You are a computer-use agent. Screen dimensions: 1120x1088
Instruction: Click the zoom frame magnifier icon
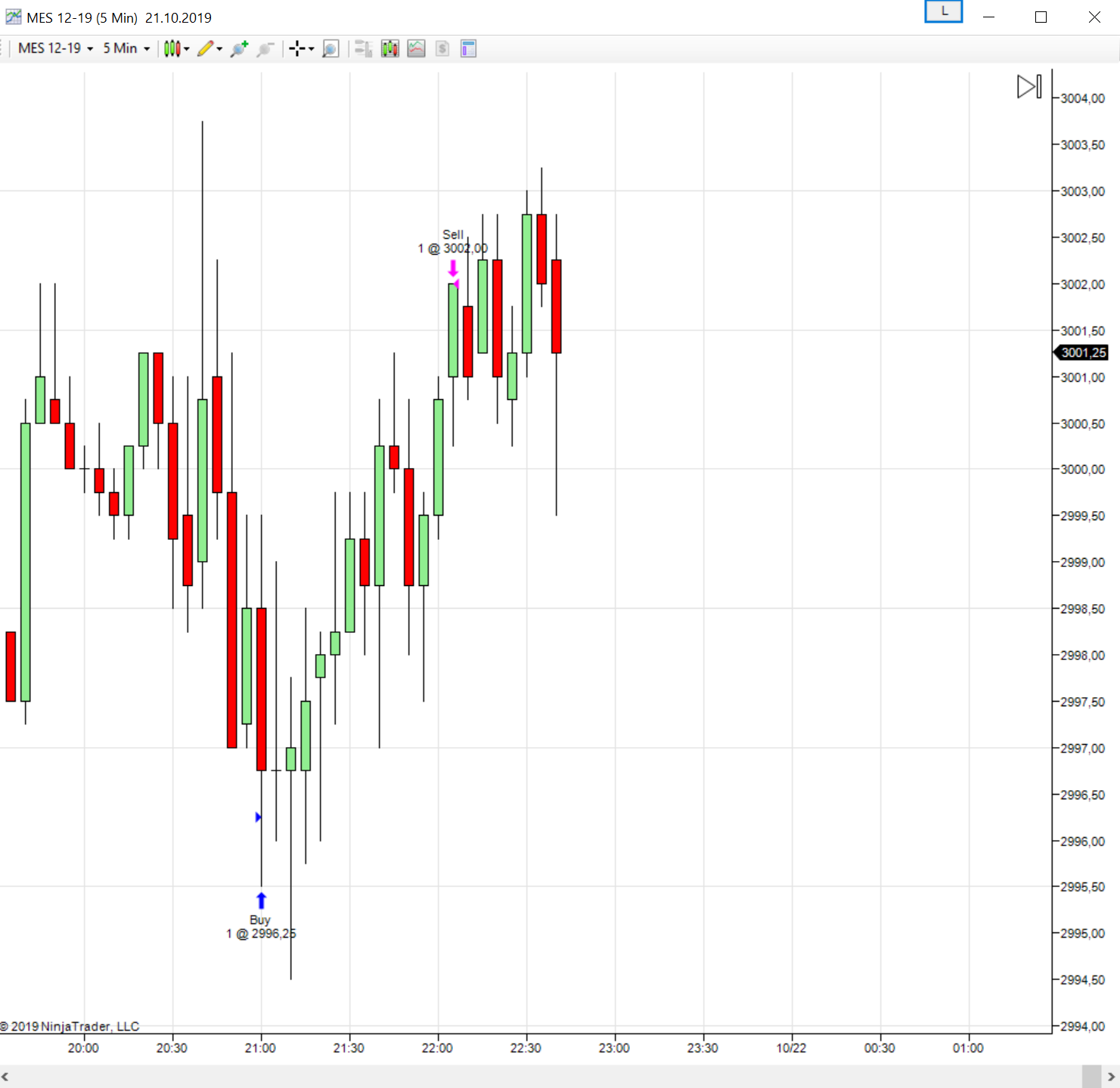click(x=330, y=49)
